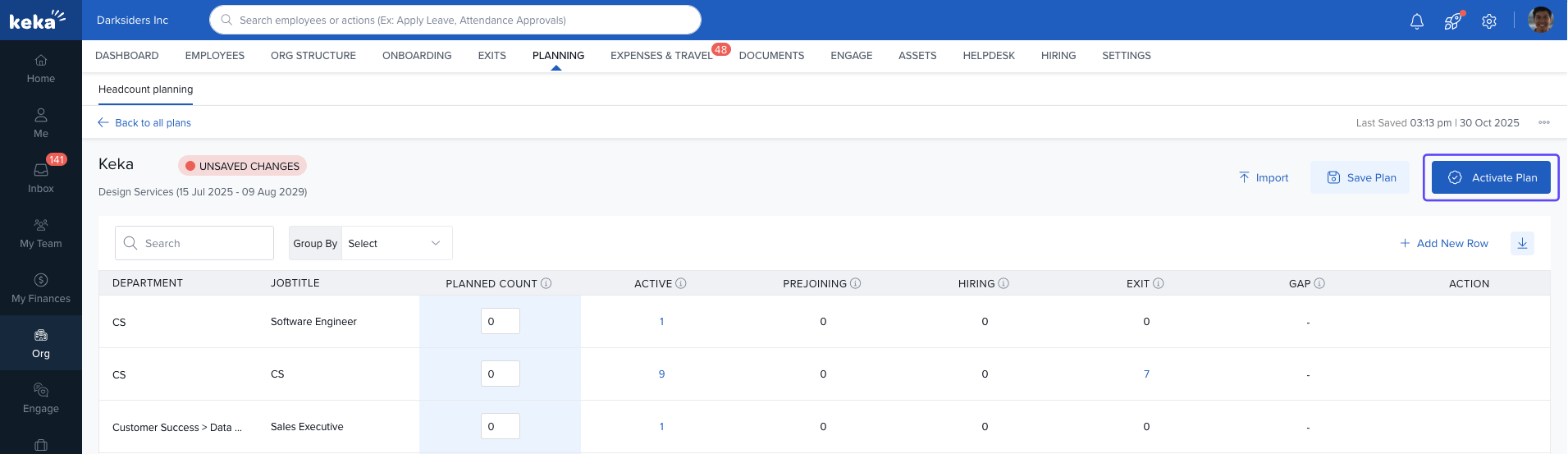Click the rocket icon in header

(x=1452, y=21)
